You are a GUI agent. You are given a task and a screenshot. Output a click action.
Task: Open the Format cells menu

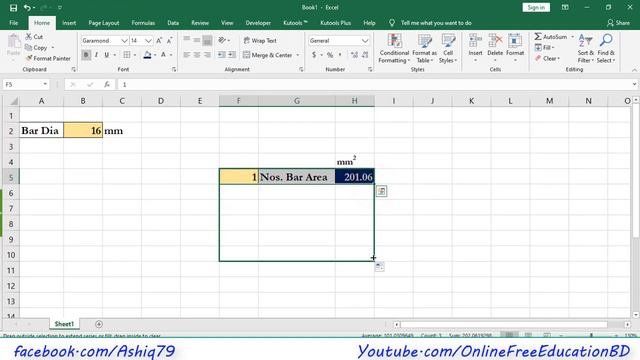point(515,49)
